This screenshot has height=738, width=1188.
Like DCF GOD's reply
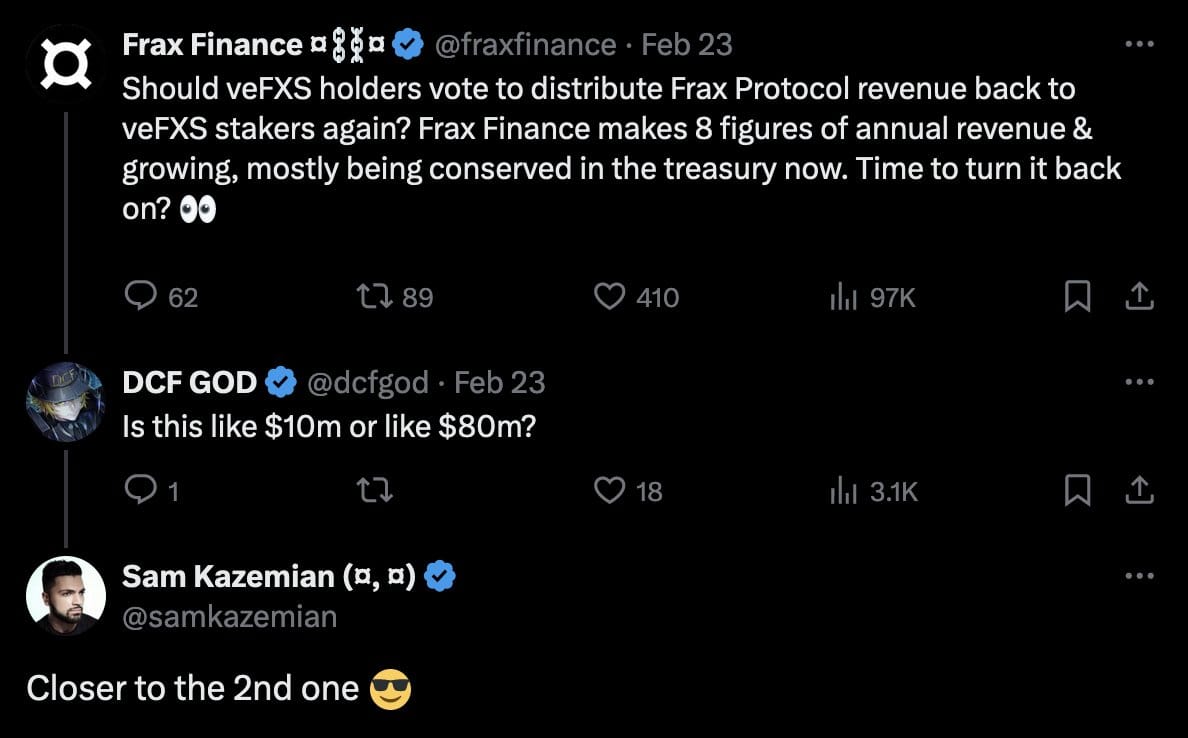pyautogui.click(x=610, y=490)
